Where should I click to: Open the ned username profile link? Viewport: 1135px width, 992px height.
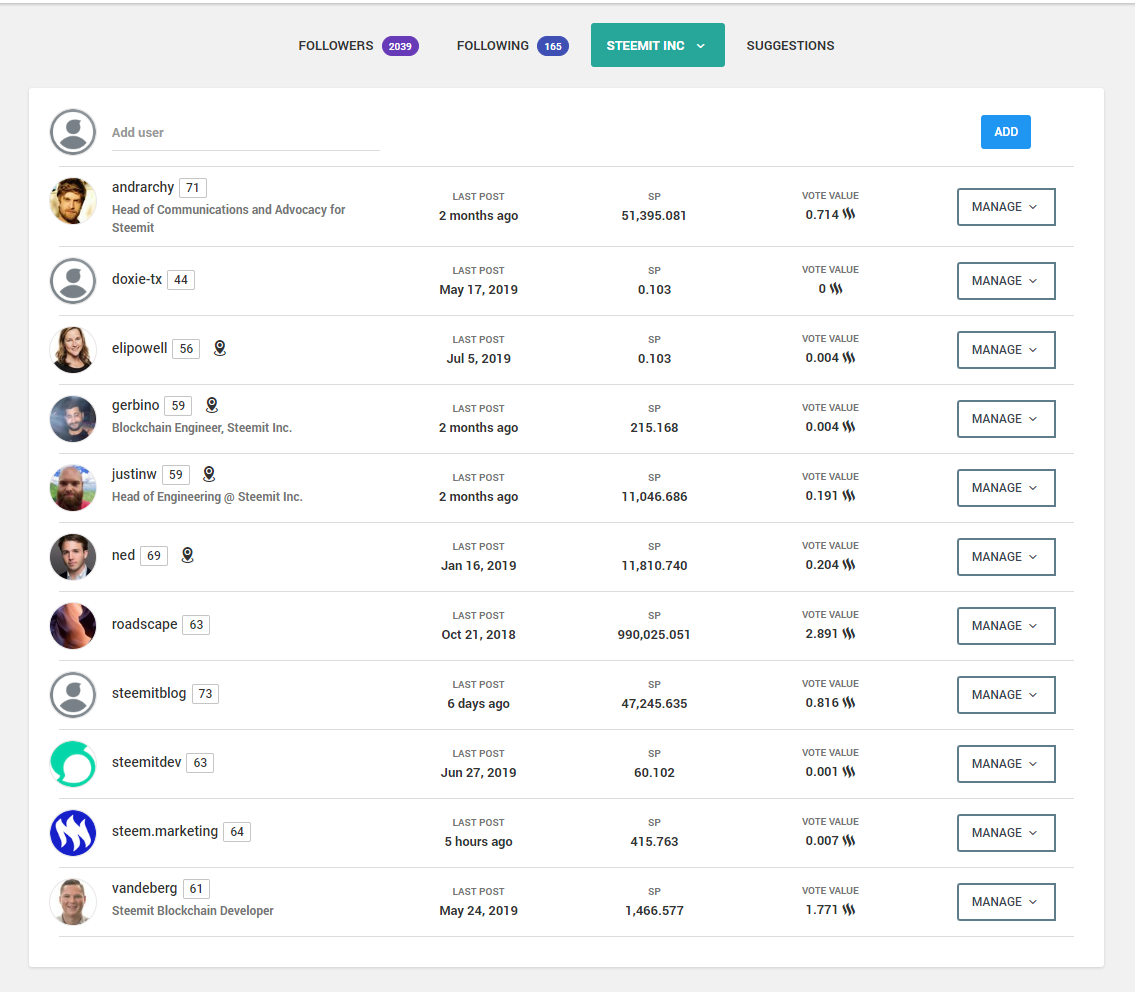pos(123,555)
